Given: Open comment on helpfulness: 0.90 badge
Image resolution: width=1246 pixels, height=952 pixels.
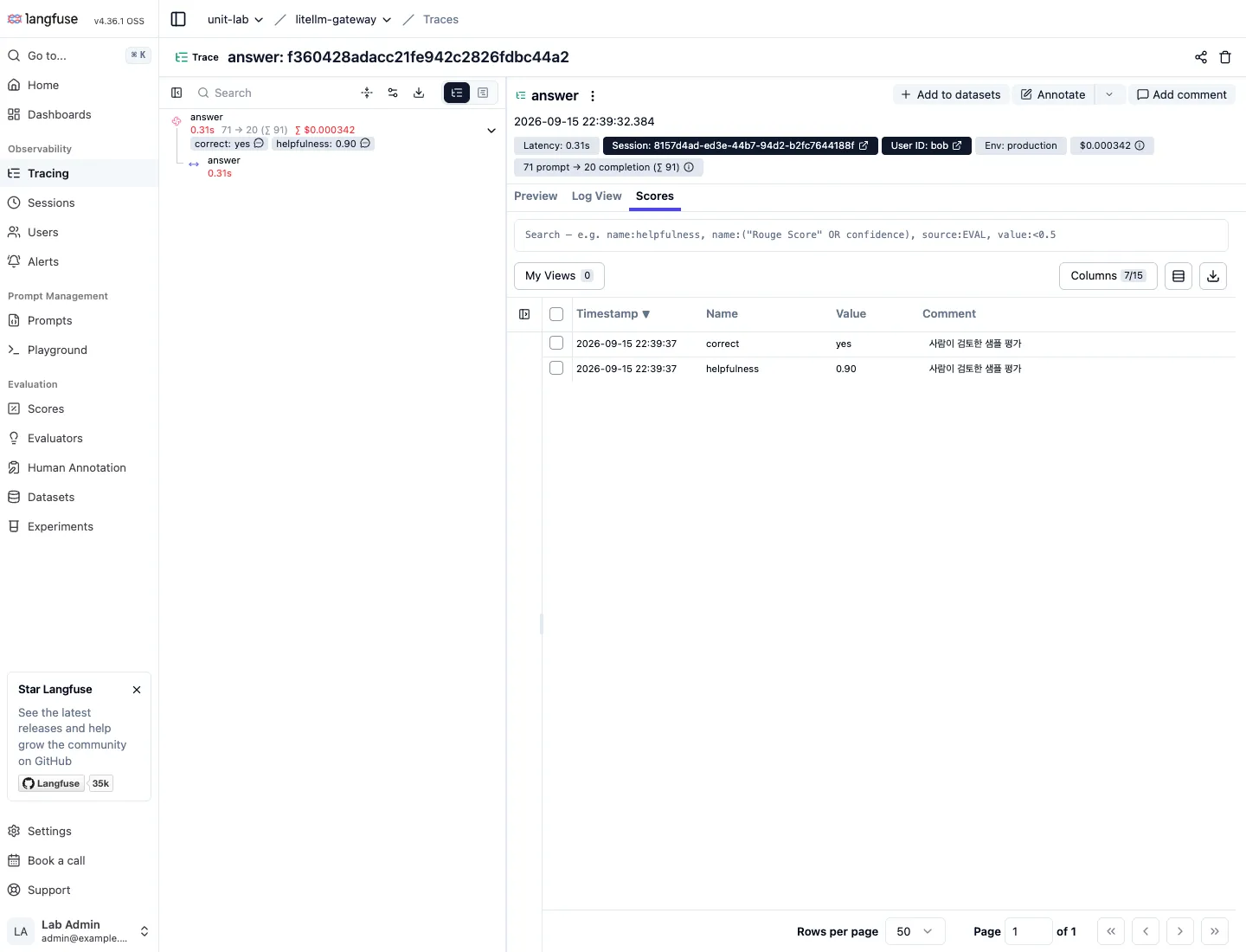Looking at the screenshot, I should [x=365, y=144].
